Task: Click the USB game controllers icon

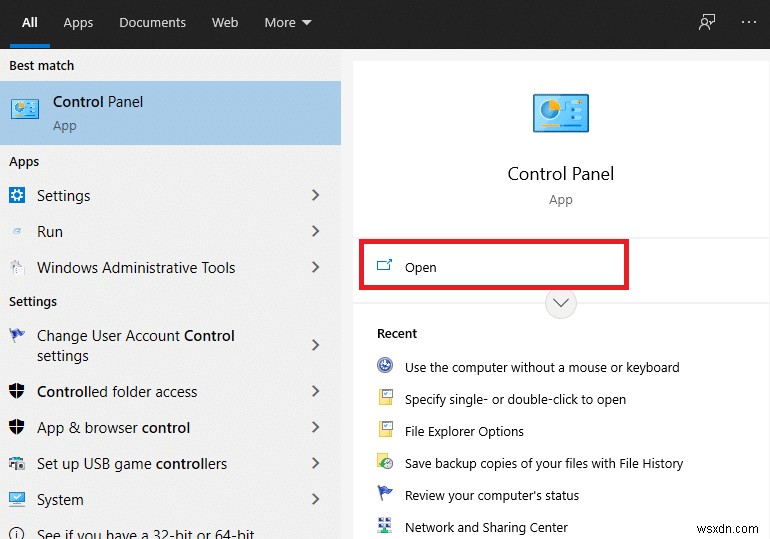Action: [x=17, y=463]
